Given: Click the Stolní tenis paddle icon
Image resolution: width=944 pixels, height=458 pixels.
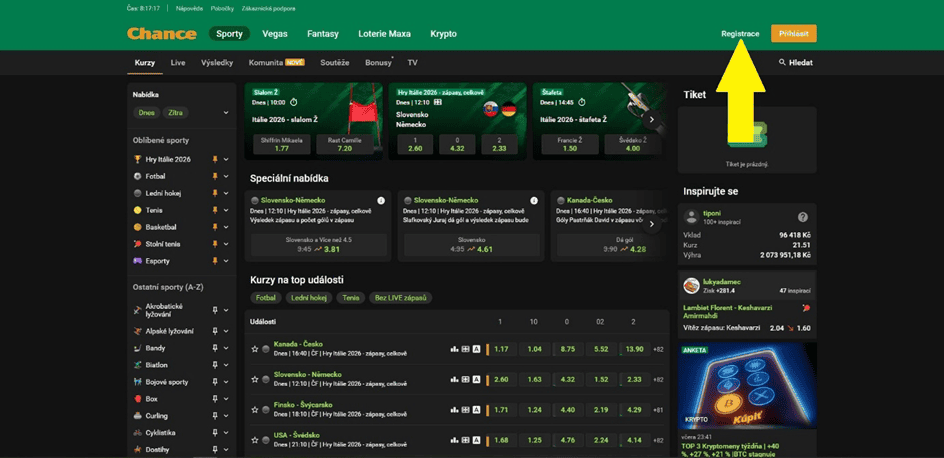Looking at the screenshot, I should [x=138, y=244].
